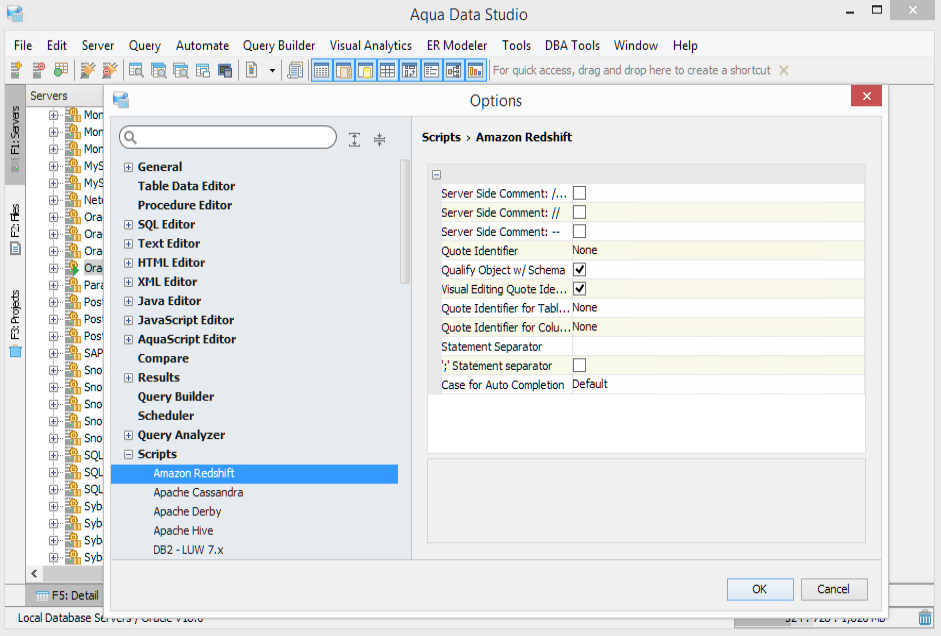Expand the SQL Editor tree node
Screen dimensions: 941x636
[128, 225]
